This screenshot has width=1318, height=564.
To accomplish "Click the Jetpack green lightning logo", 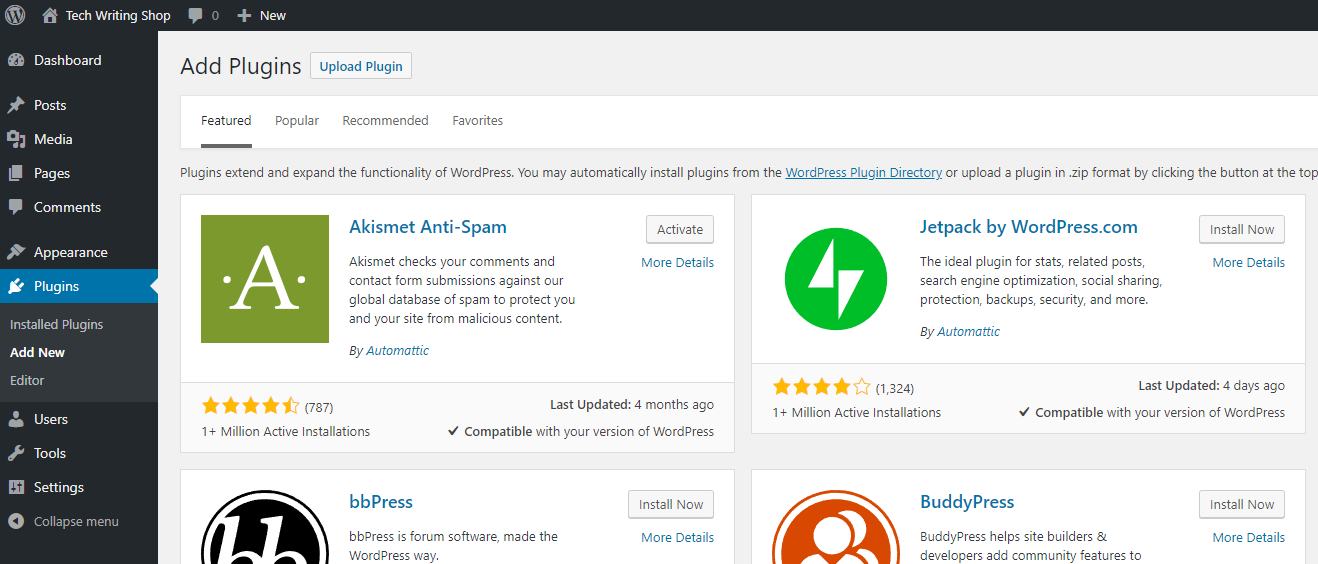I will point(836,279).
